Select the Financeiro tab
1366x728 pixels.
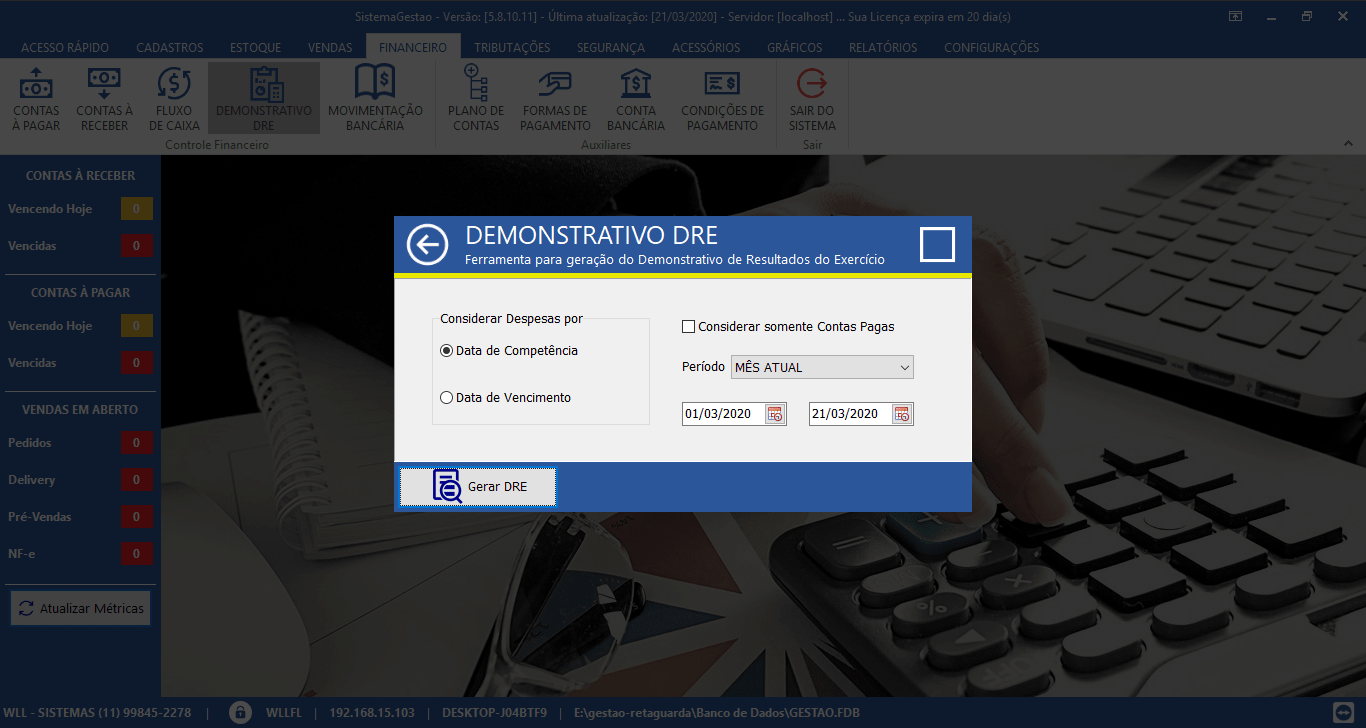(x=413, y=47)
